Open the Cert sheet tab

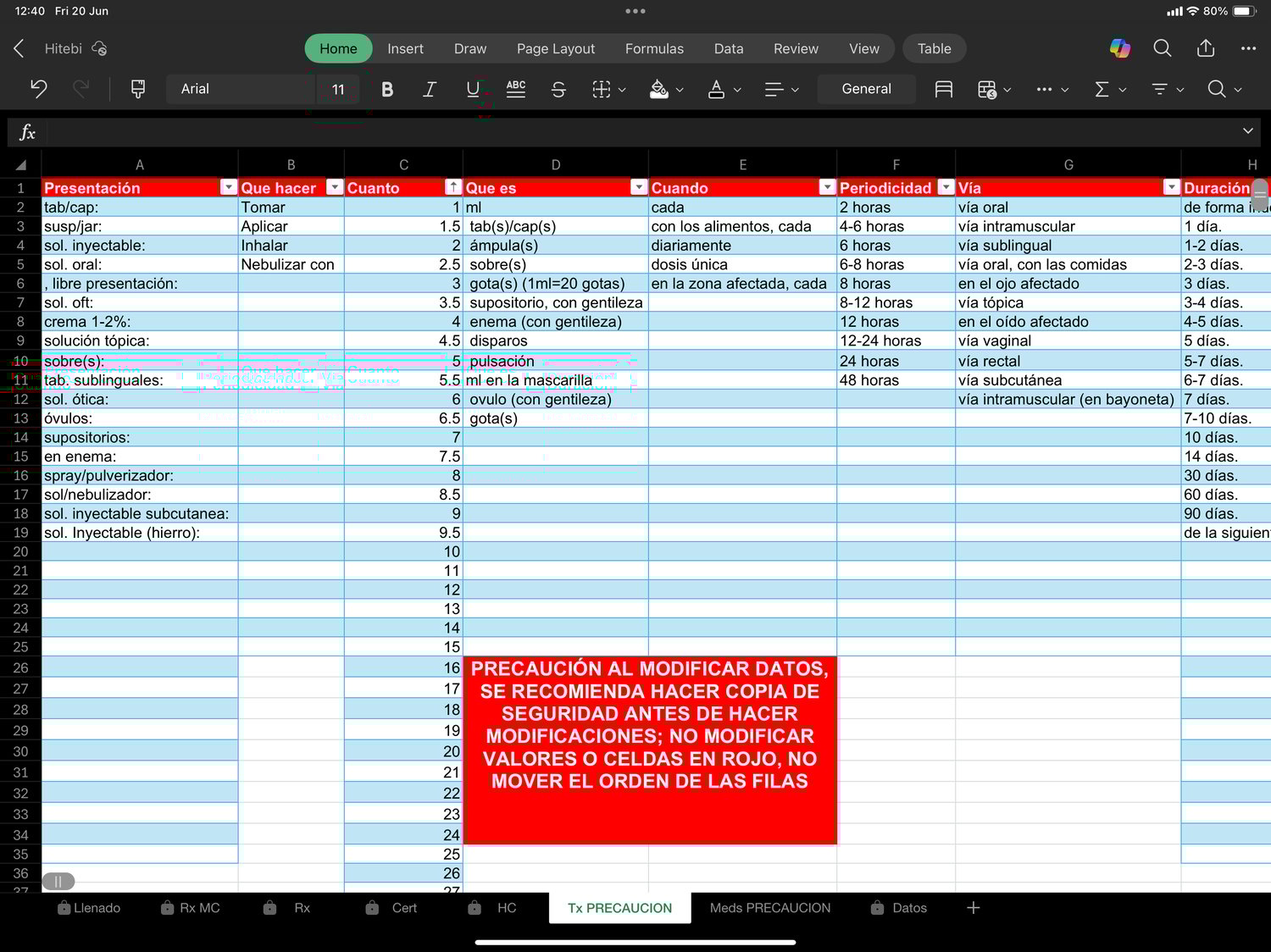(391, 908)
